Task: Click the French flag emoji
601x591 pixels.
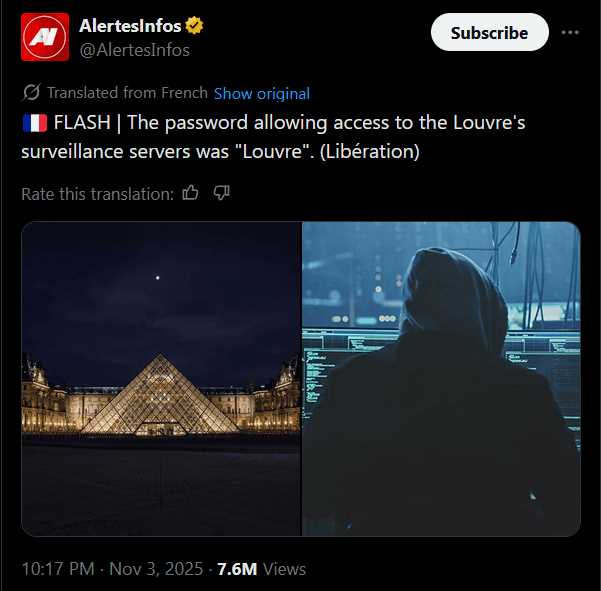Action: tap(35, 123)
